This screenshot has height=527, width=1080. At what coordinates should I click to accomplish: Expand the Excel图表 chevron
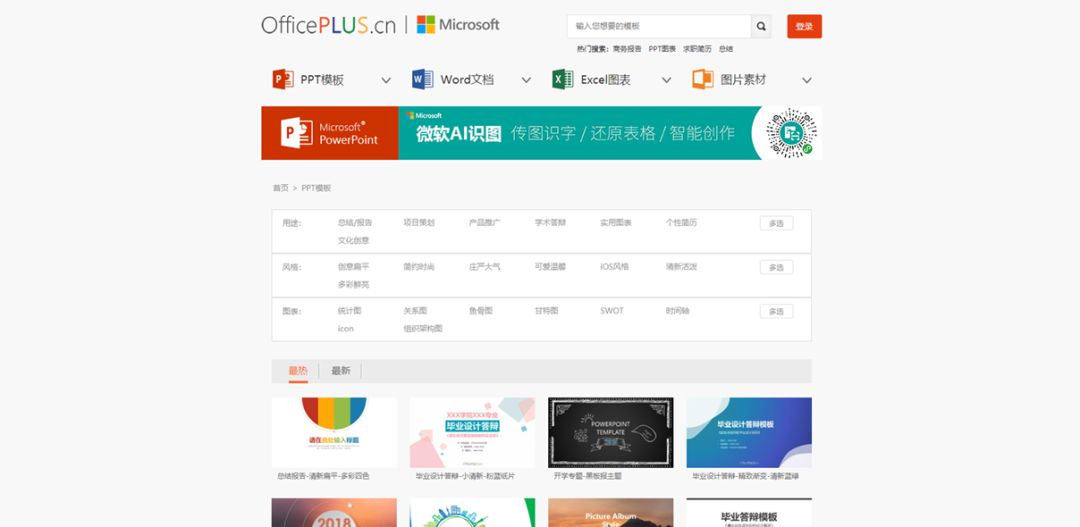(x=666, y=81)
